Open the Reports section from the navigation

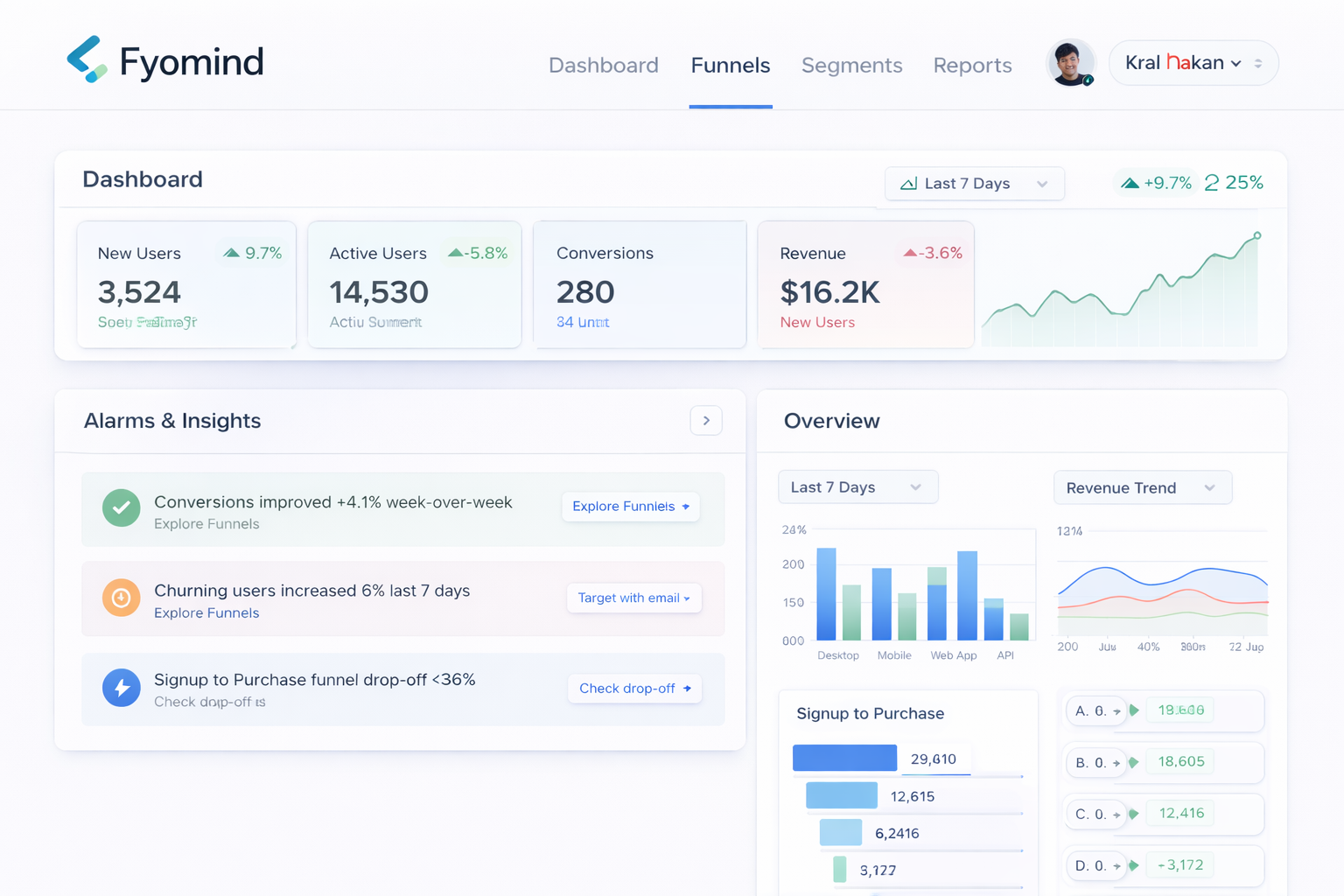pyautogui.click(x=972, y=65)
